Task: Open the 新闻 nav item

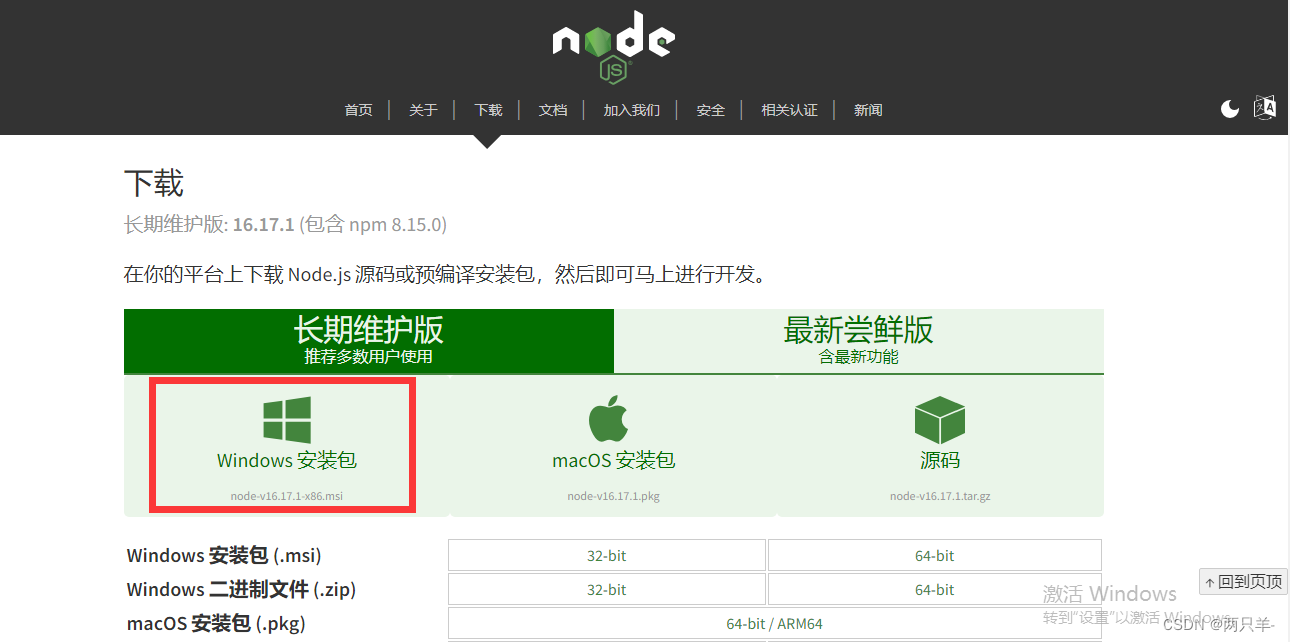Action: (868, 110)
